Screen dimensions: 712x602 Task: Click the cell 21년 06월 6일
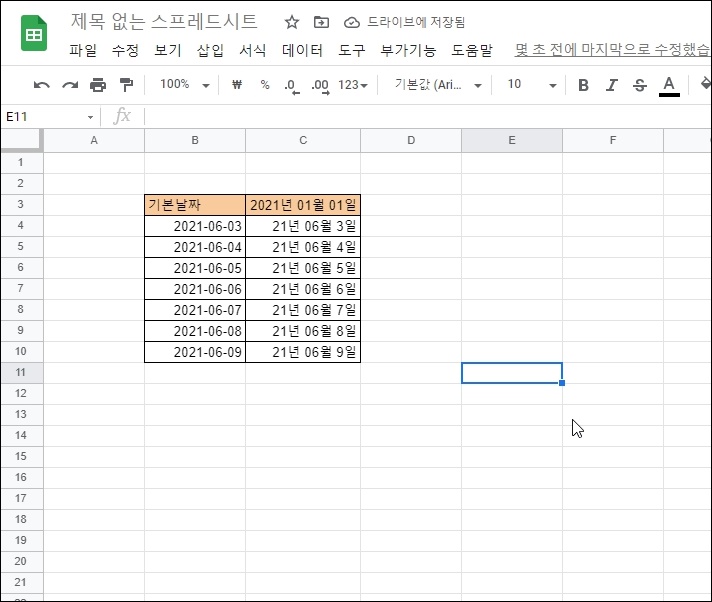[x=303, y=289]
